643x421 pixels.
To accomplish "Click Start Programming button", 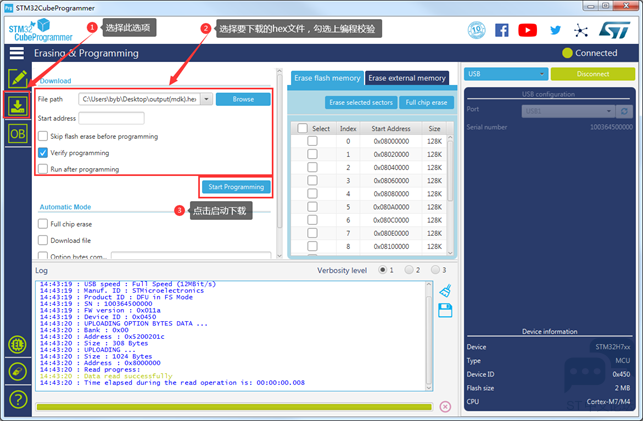I will point(236,187).
